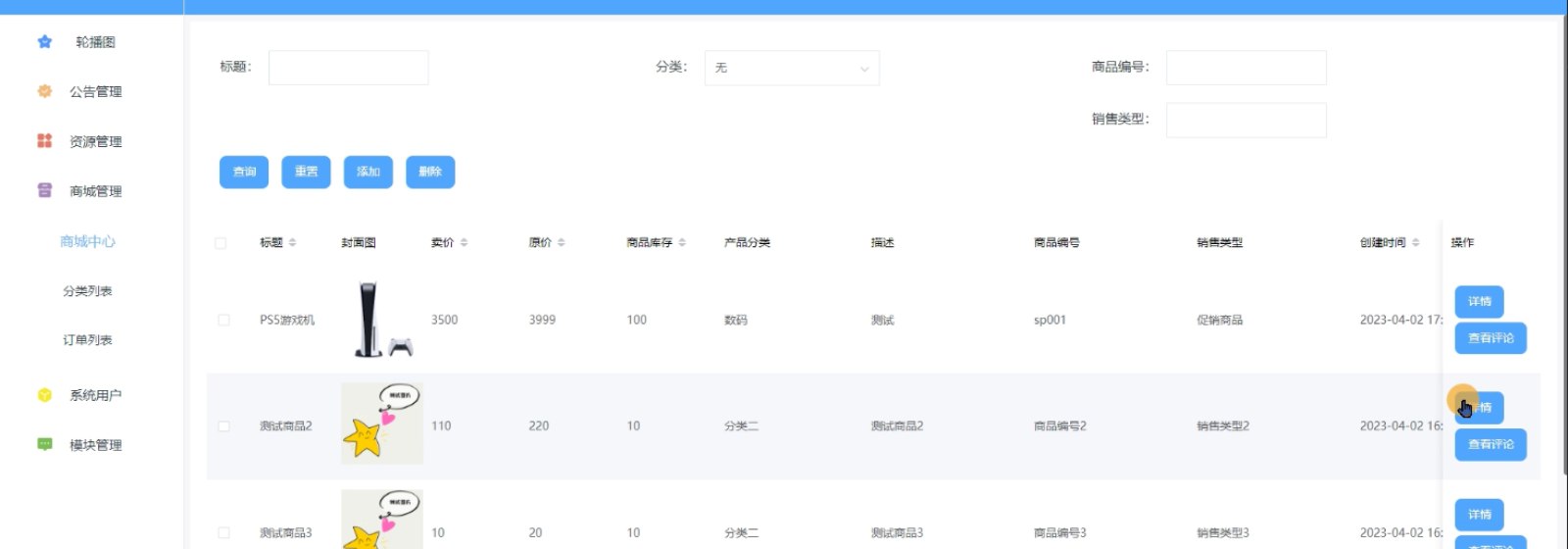Click the 重置 button

(x=306, y=172)
